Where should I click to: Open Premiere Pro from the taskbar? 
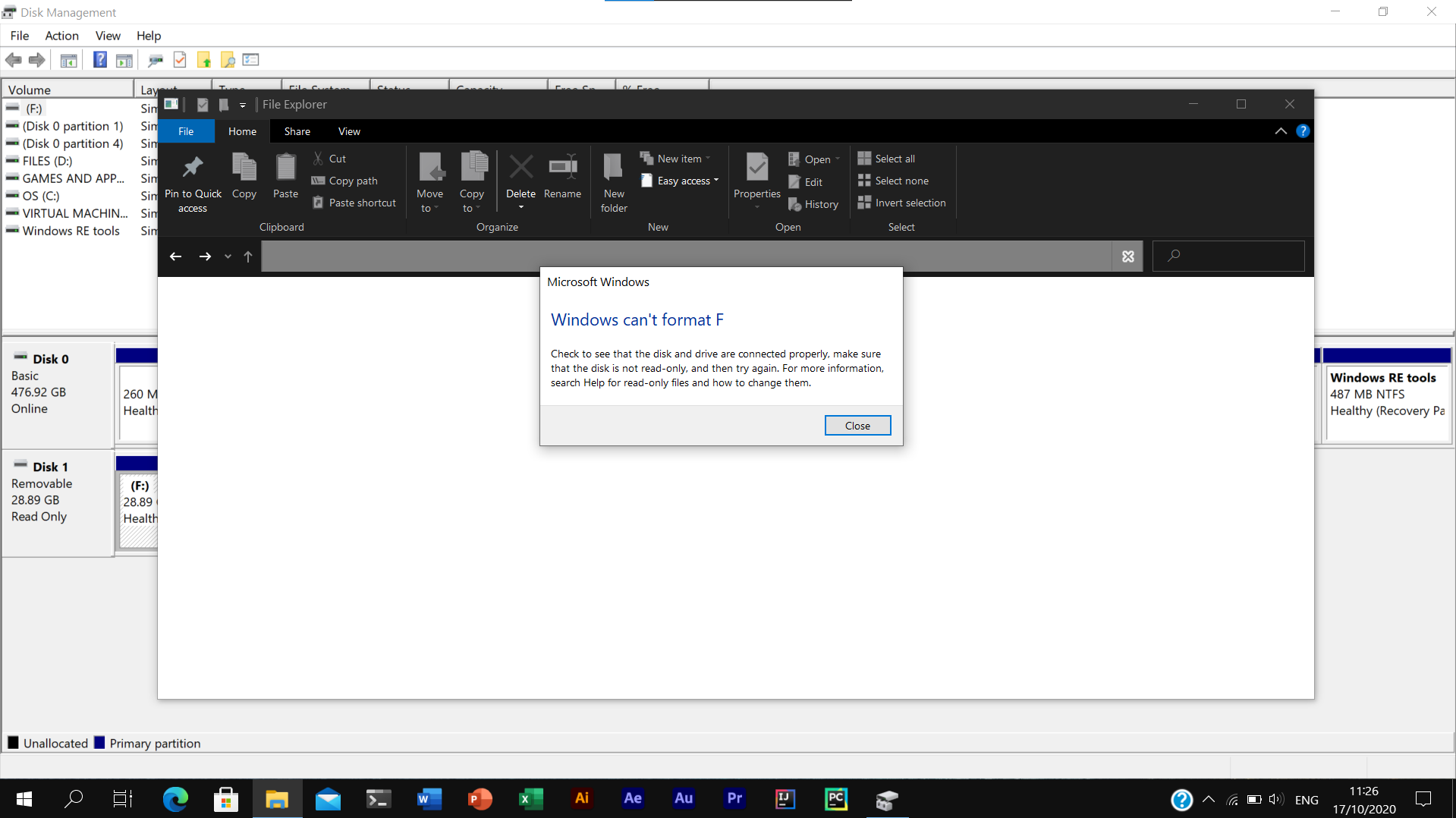pyautogui.click(x=734, y=799)
